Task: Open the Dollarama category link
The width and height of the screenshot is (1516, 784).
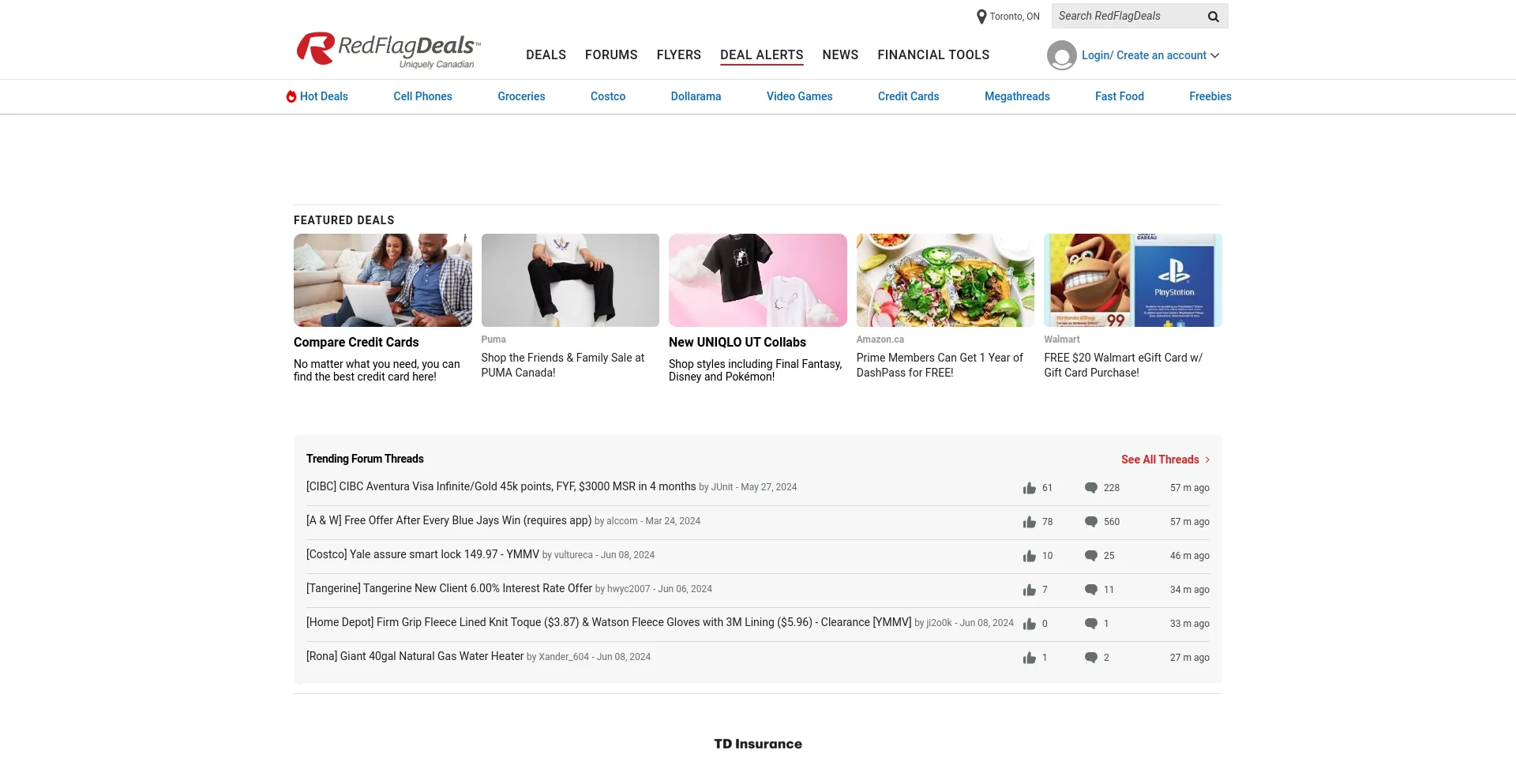Action: pos(696,96)
